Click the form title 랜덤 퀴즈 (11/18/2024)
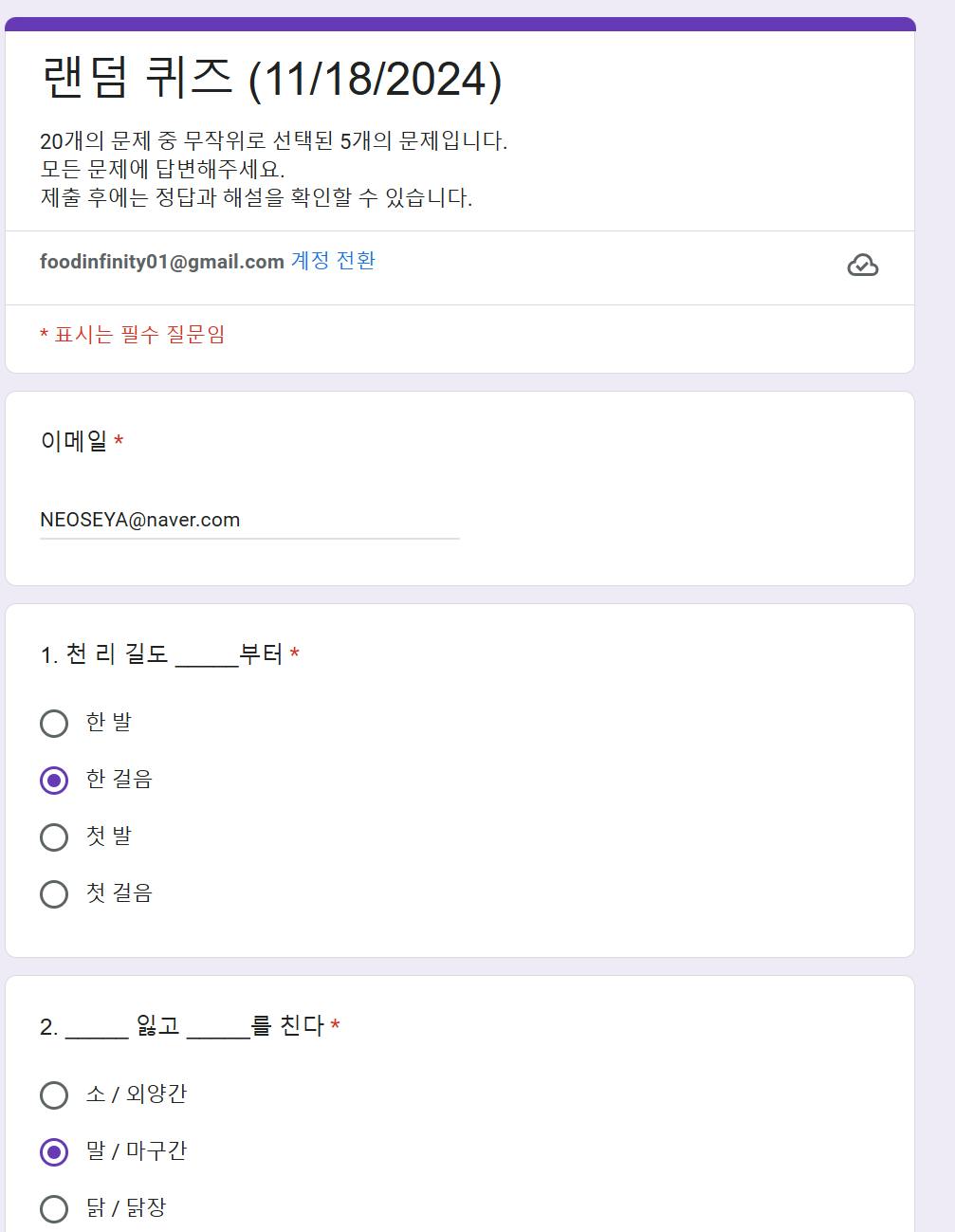The height and width of the screenshot is (1232, 955). (x=271, y=78)
